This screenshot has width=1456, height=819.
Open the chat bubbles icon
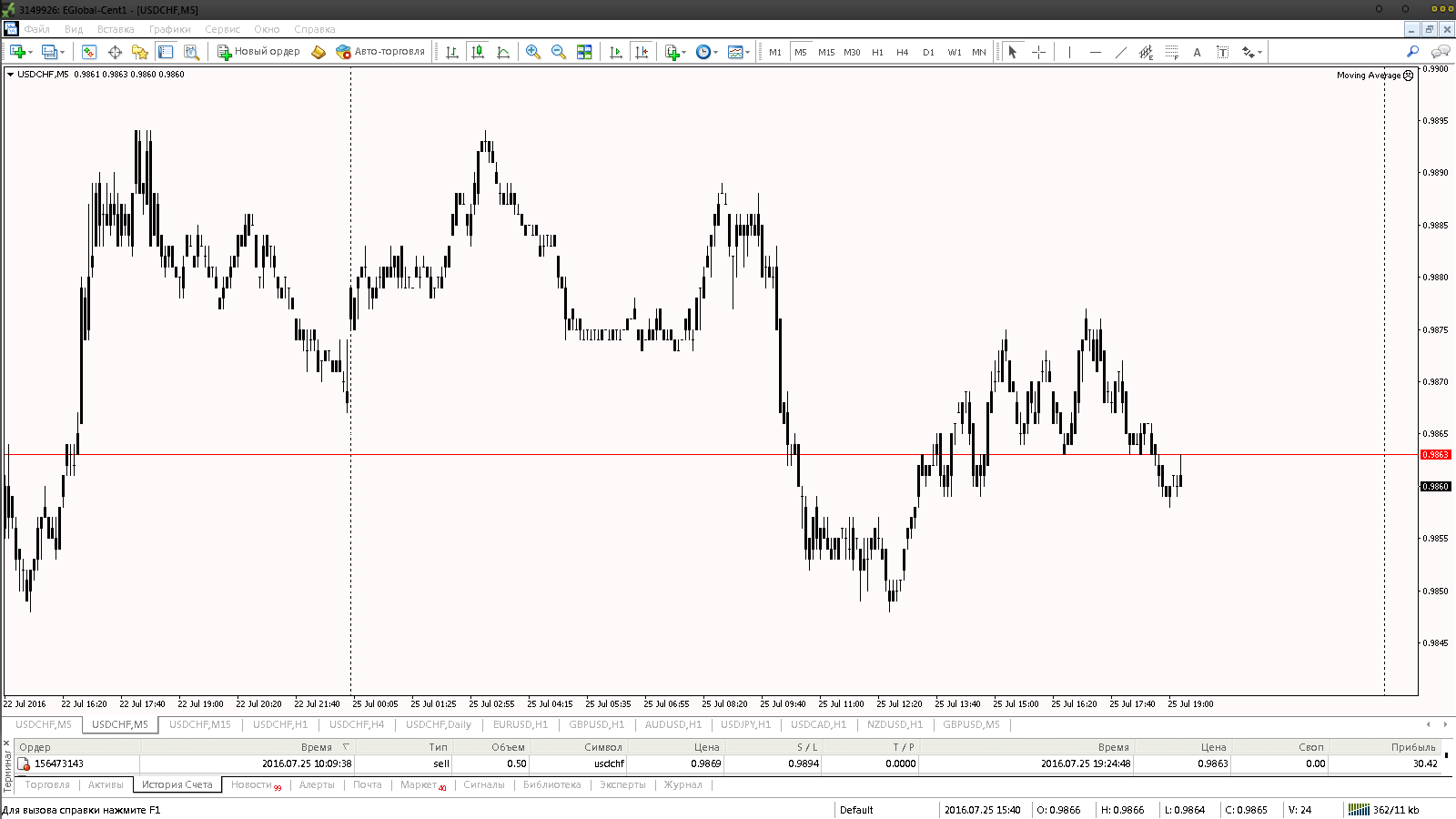click(x=1441, y=52)
